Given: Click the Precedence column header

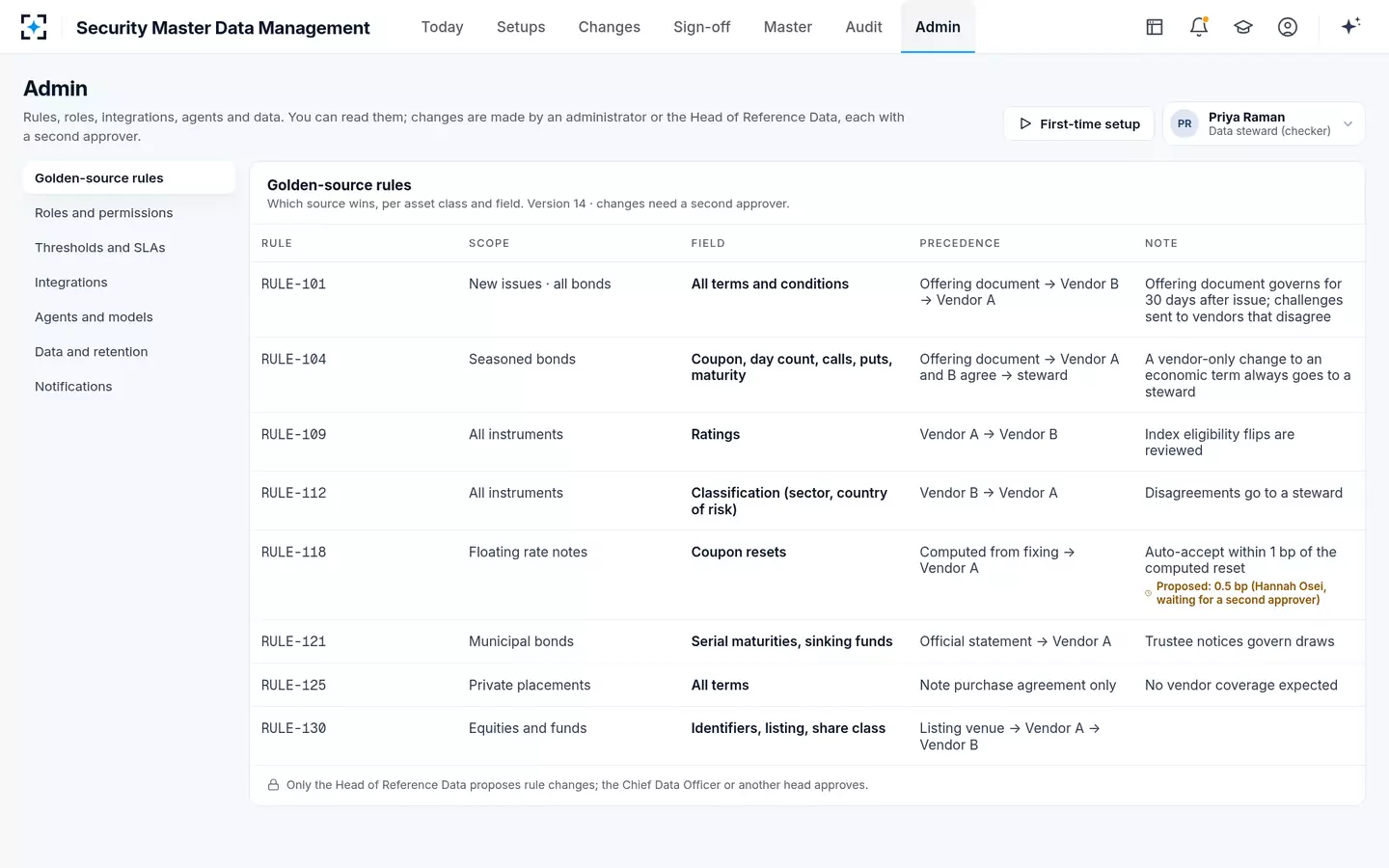Looking at the screenshot, I should point(960,244).
